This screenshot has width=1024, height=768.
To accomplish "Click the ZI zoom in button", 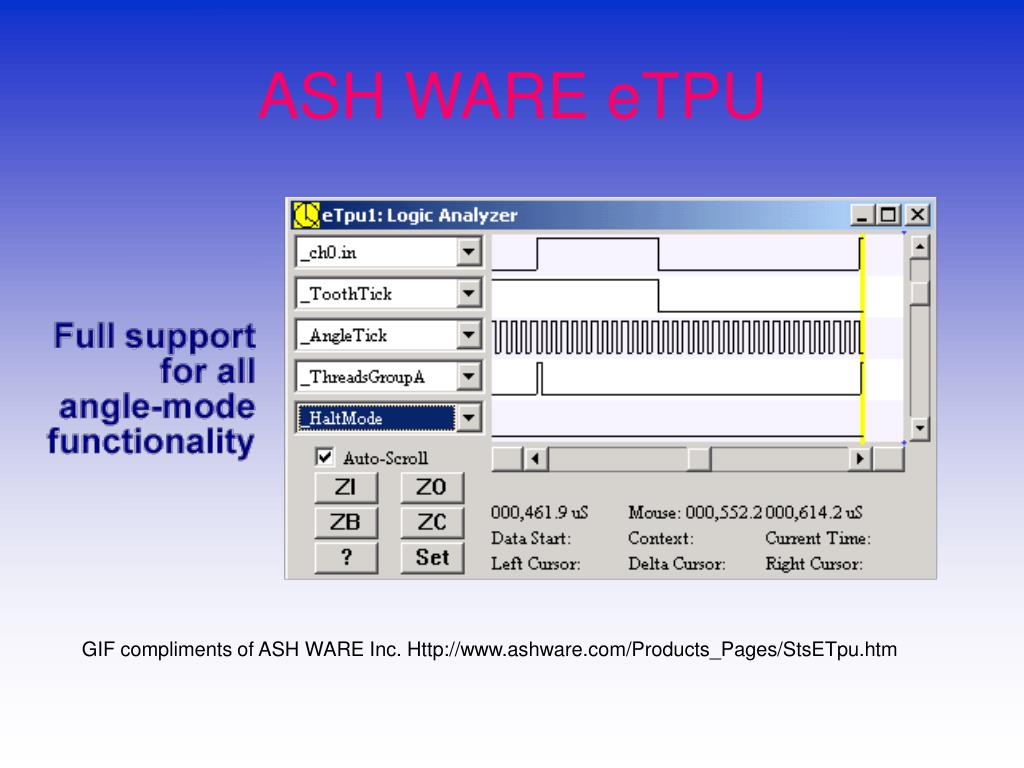I will click(346, 487).
